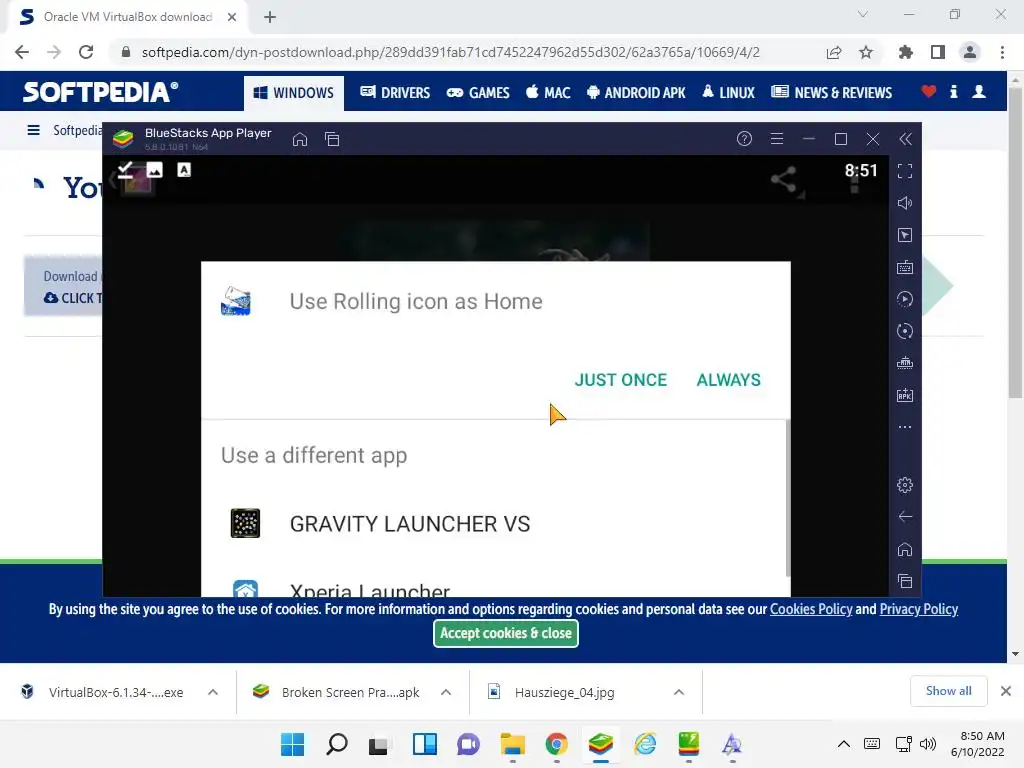
Task: Collapse BlueStacks sidebar with double-chevron icon
Action: [x=905, y=138]
